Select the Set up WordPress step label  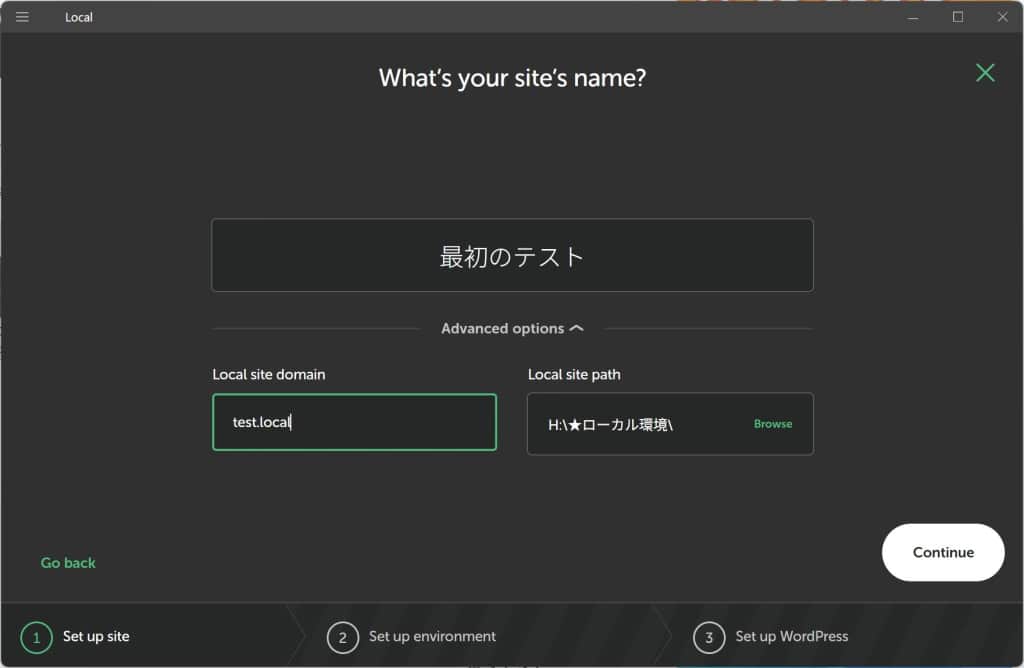[791, 637]
